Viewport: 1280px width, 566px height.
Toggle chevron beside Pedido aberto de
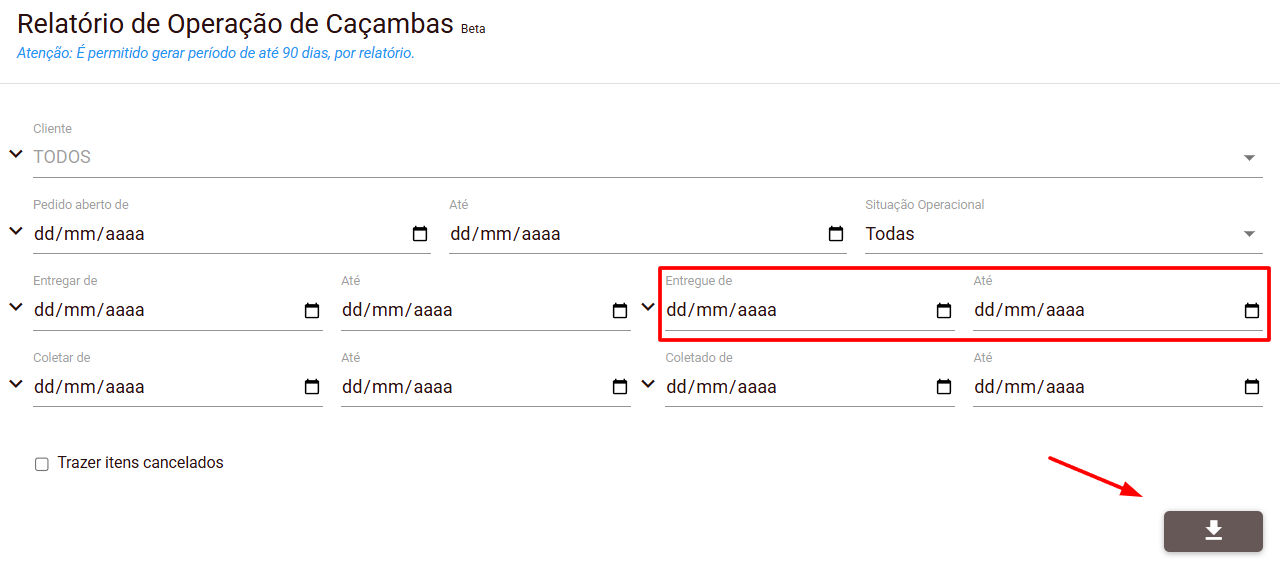pyautogui.click(x=16, y=231)
